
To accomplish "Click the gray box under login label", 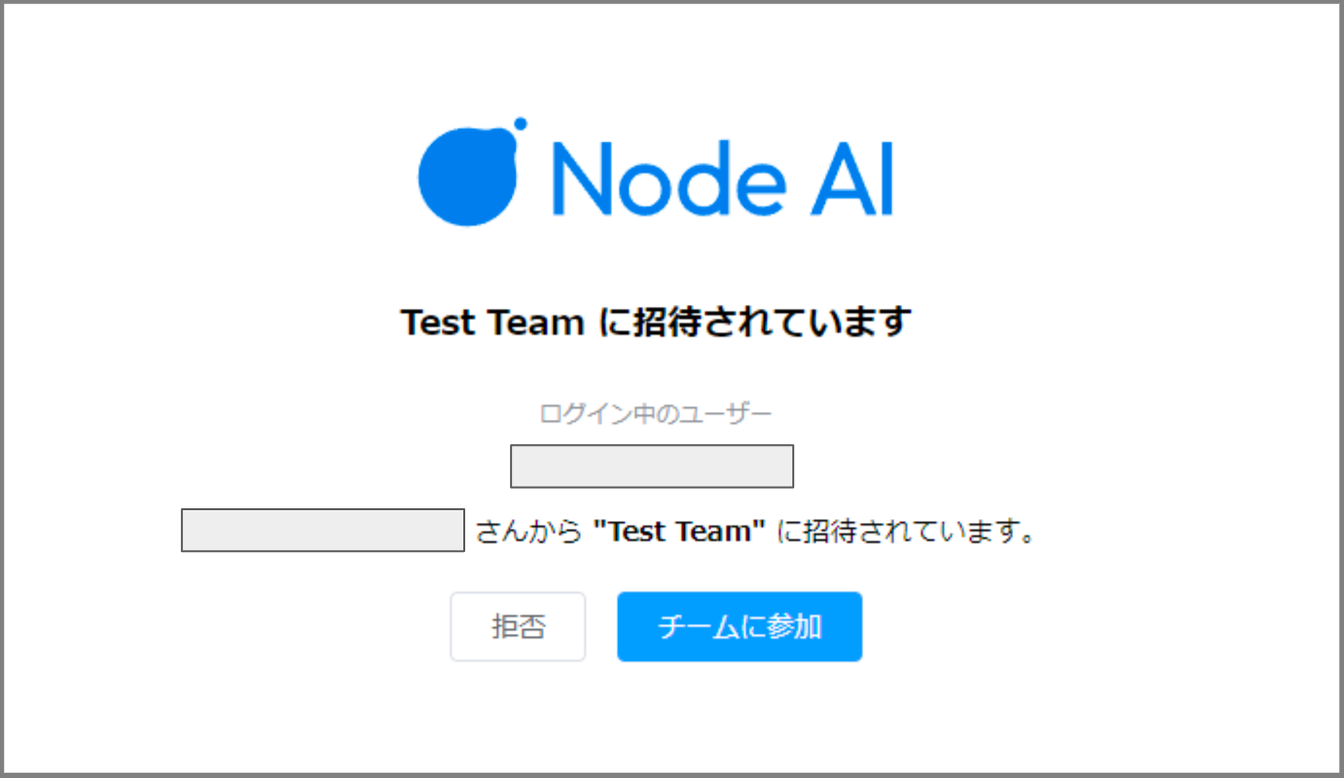I will pyautogui.click(x=652, y=466).
